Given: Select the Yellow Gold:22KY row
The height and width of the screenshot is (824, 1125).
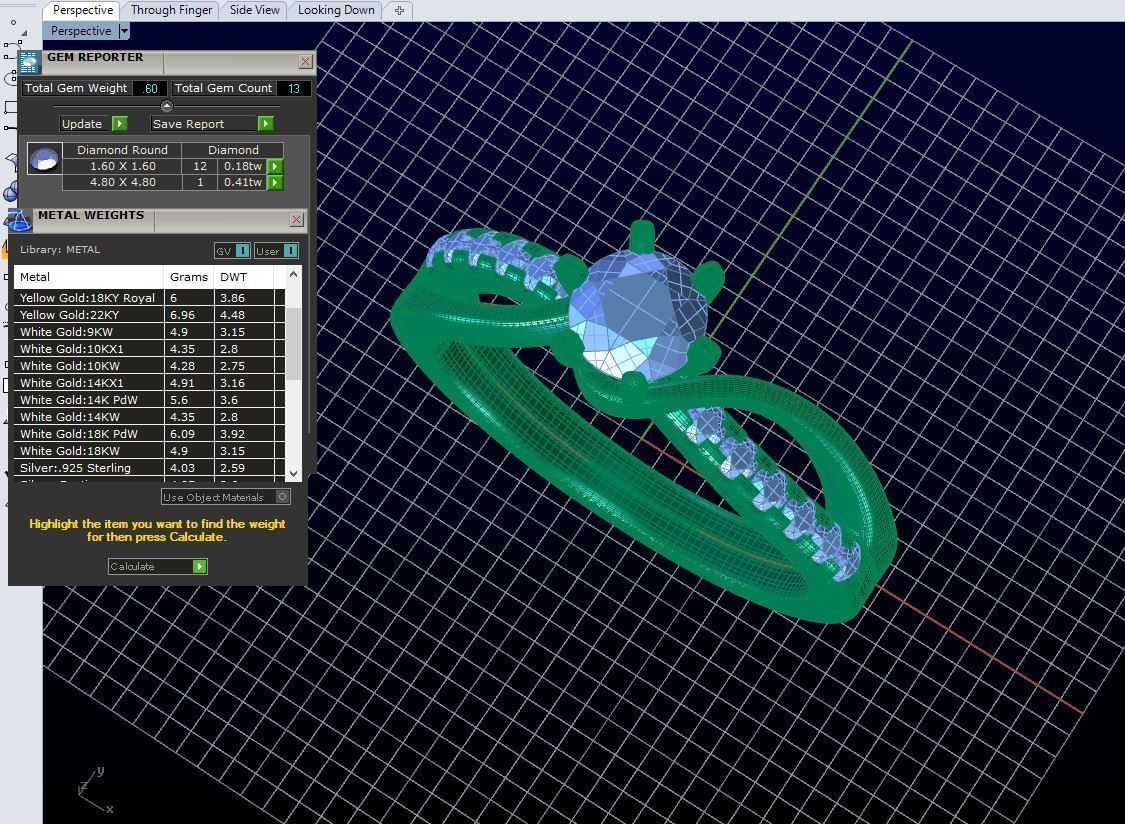Looking at the screenshot, I should tap(149, 315).
